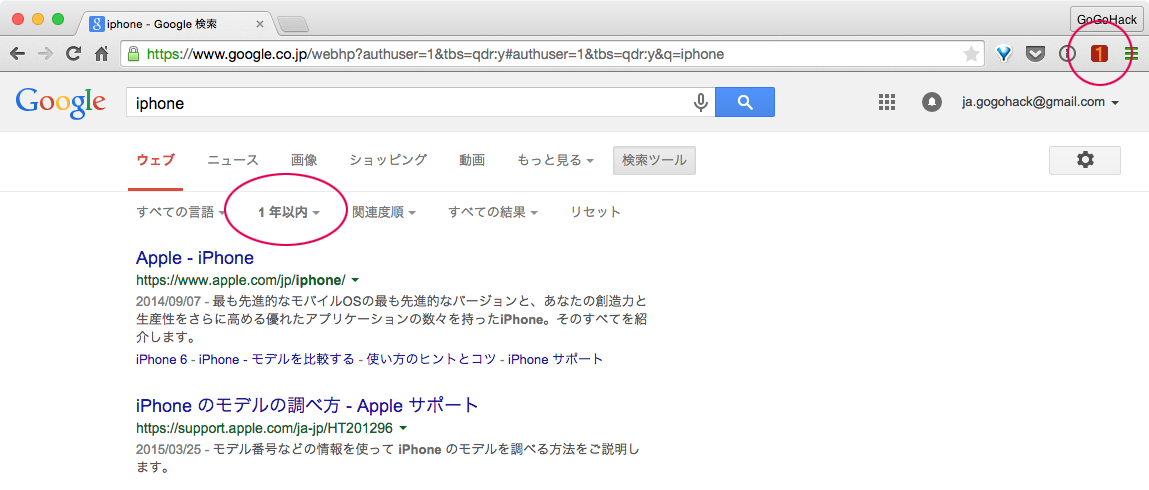Viewport: 1149px width, 490px height.
Task: Click the tab favicon for iphone search
Action: pos(96,23)
